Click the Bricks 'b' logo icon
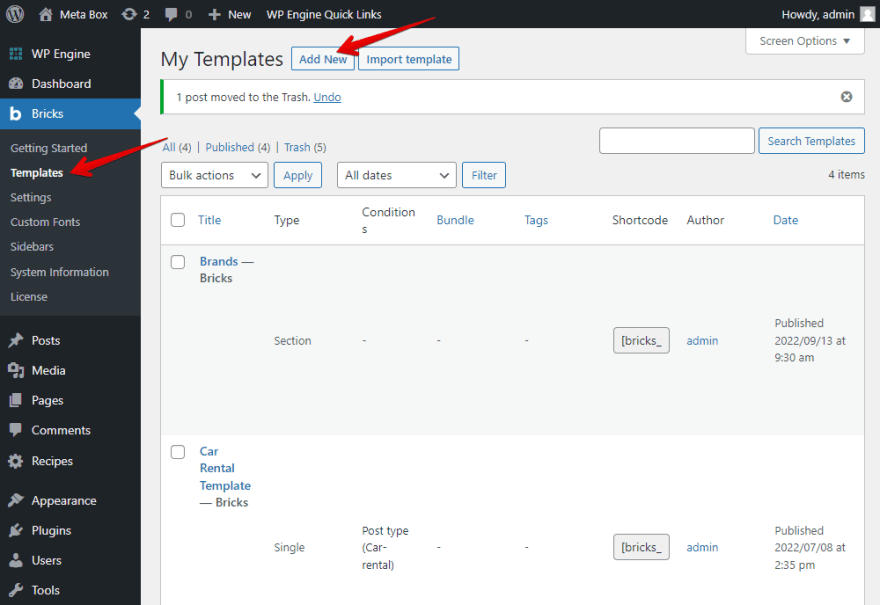This screenshot has height=605, width=880. pos(16,114)
